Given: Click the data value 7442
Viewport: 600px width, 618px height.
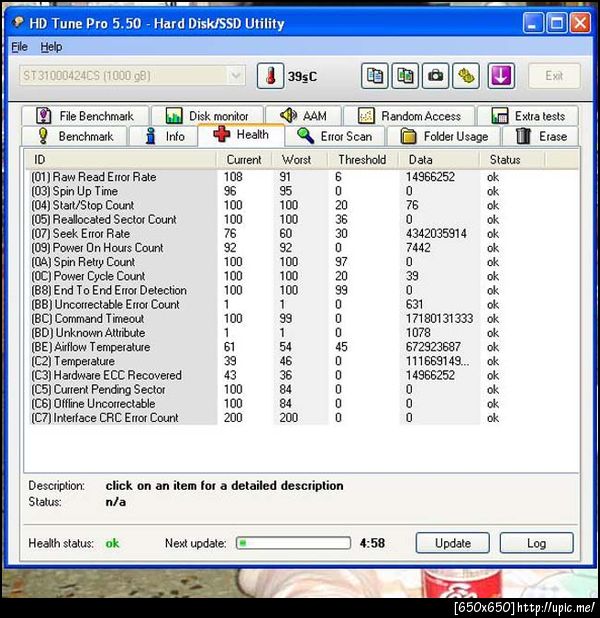Looking at the screenshot, I should [x=418, y=248].
